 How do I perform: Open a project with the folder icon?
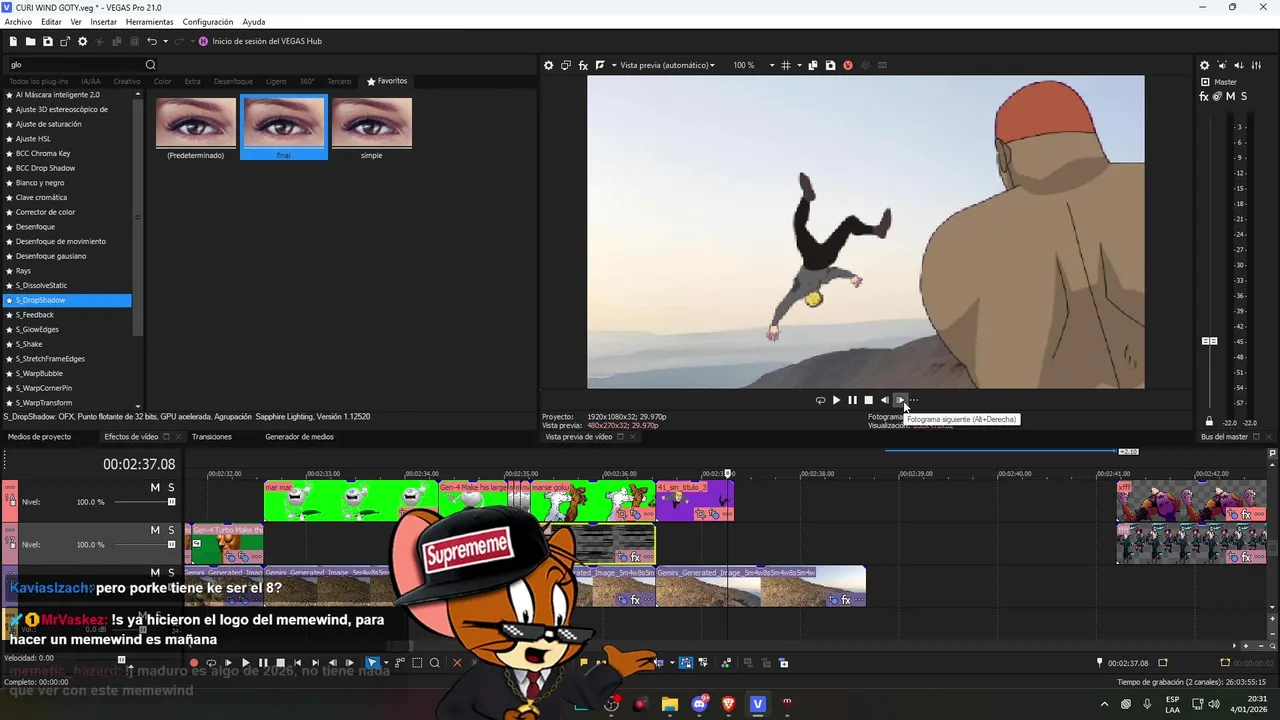point(30,41)
